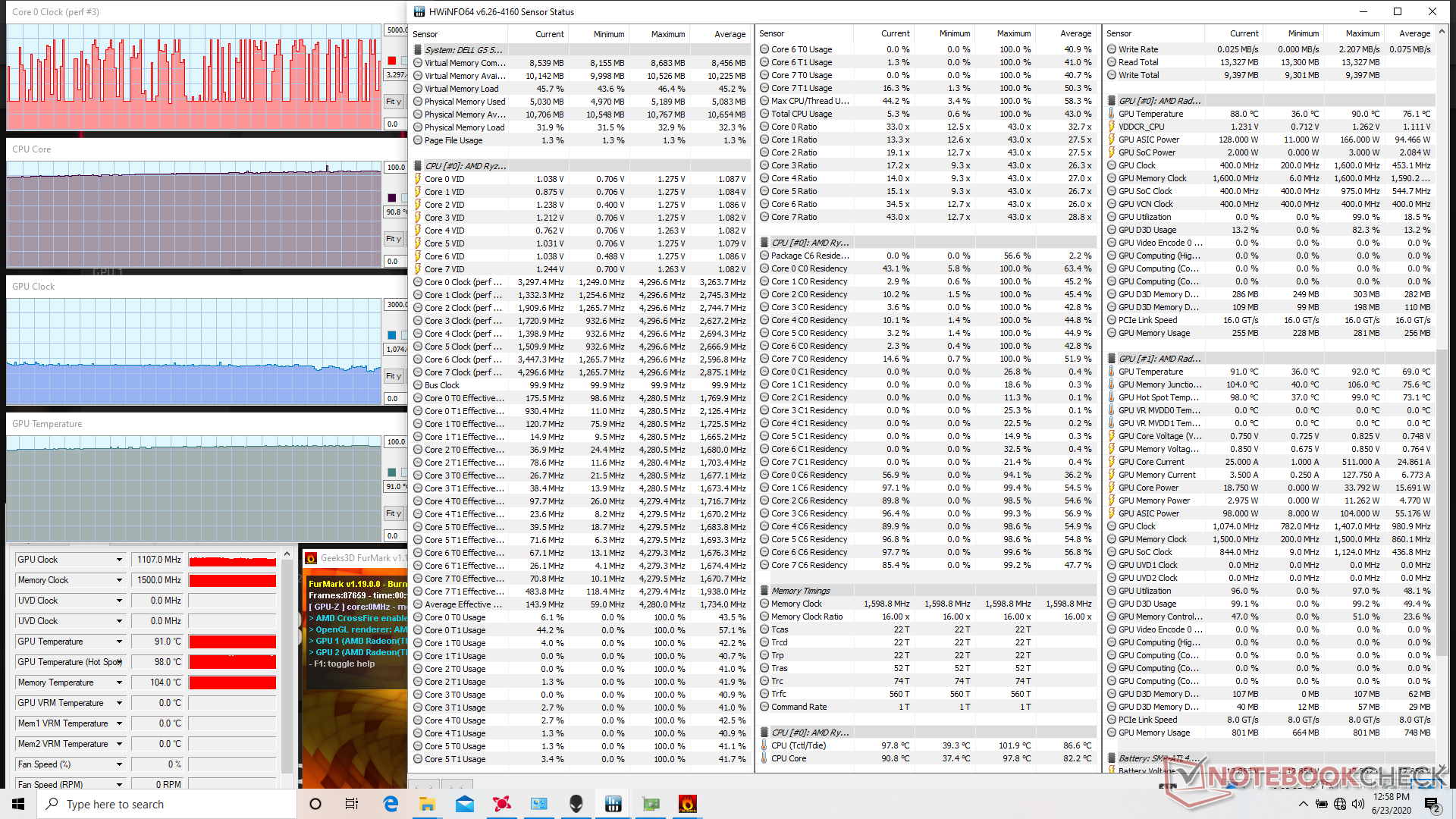Expand the GPU Clock sensor dropdown

(x=119, y=560)
